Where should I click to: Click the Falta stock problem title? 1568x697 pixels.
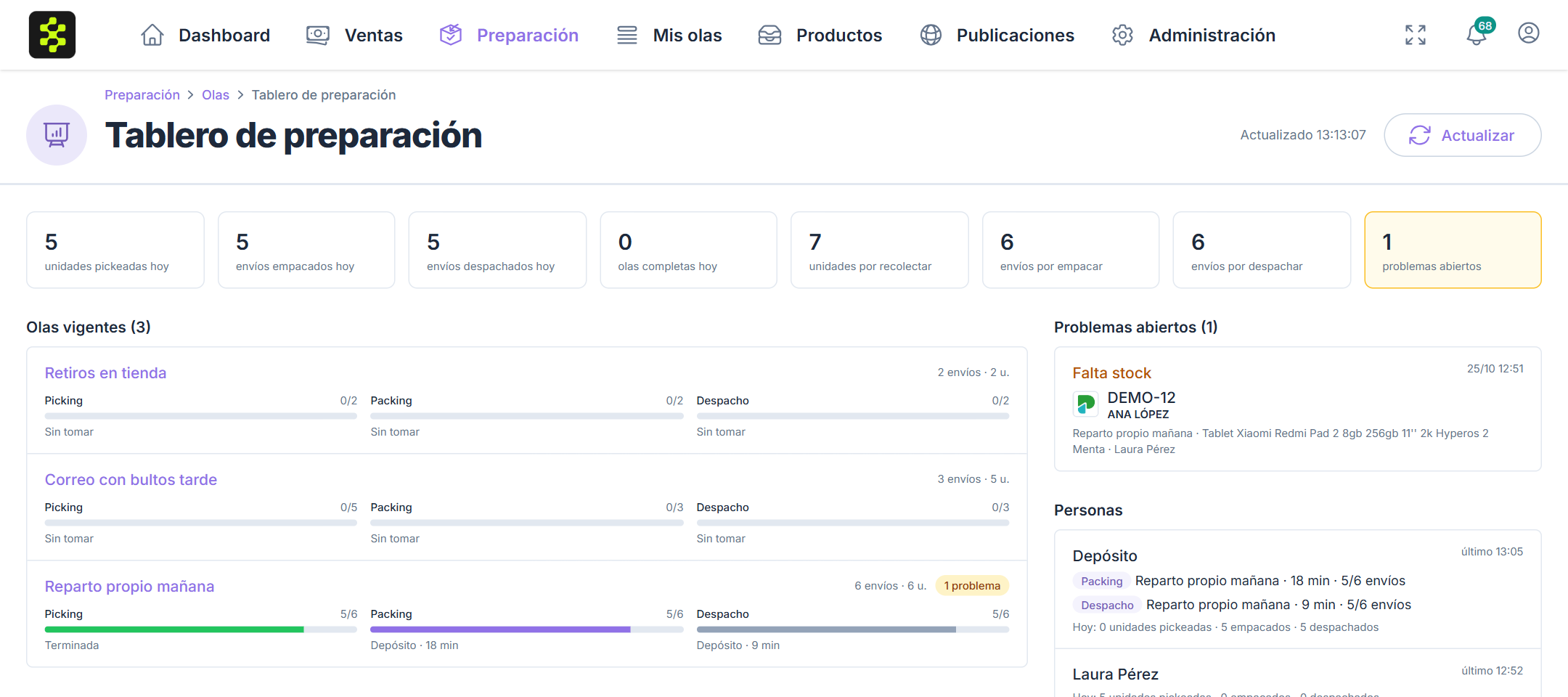[x=1112, y=373]
